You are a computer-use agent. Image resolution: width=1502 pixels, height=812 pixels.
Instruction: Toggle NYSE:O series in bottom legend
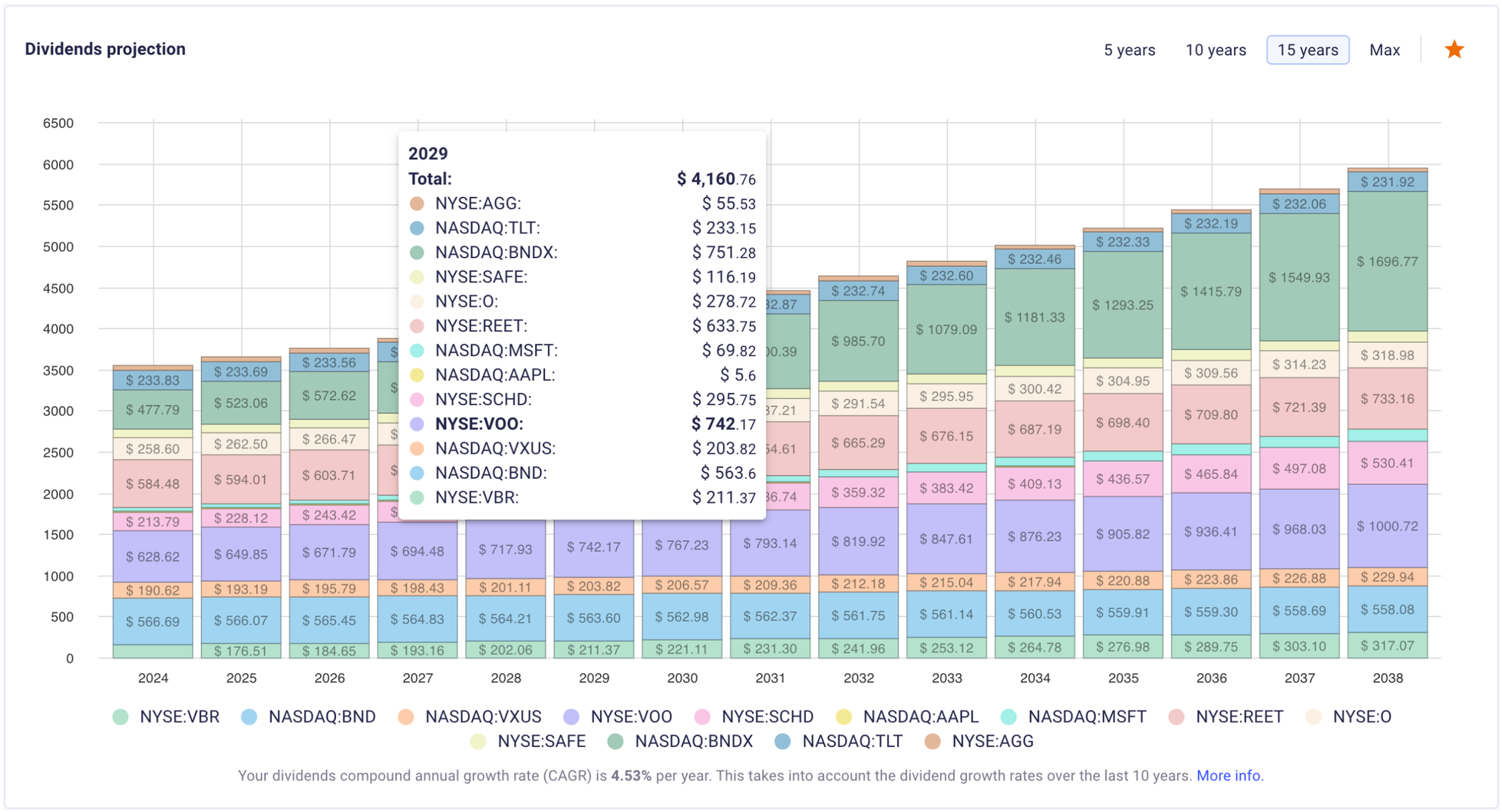(1348, 717)
